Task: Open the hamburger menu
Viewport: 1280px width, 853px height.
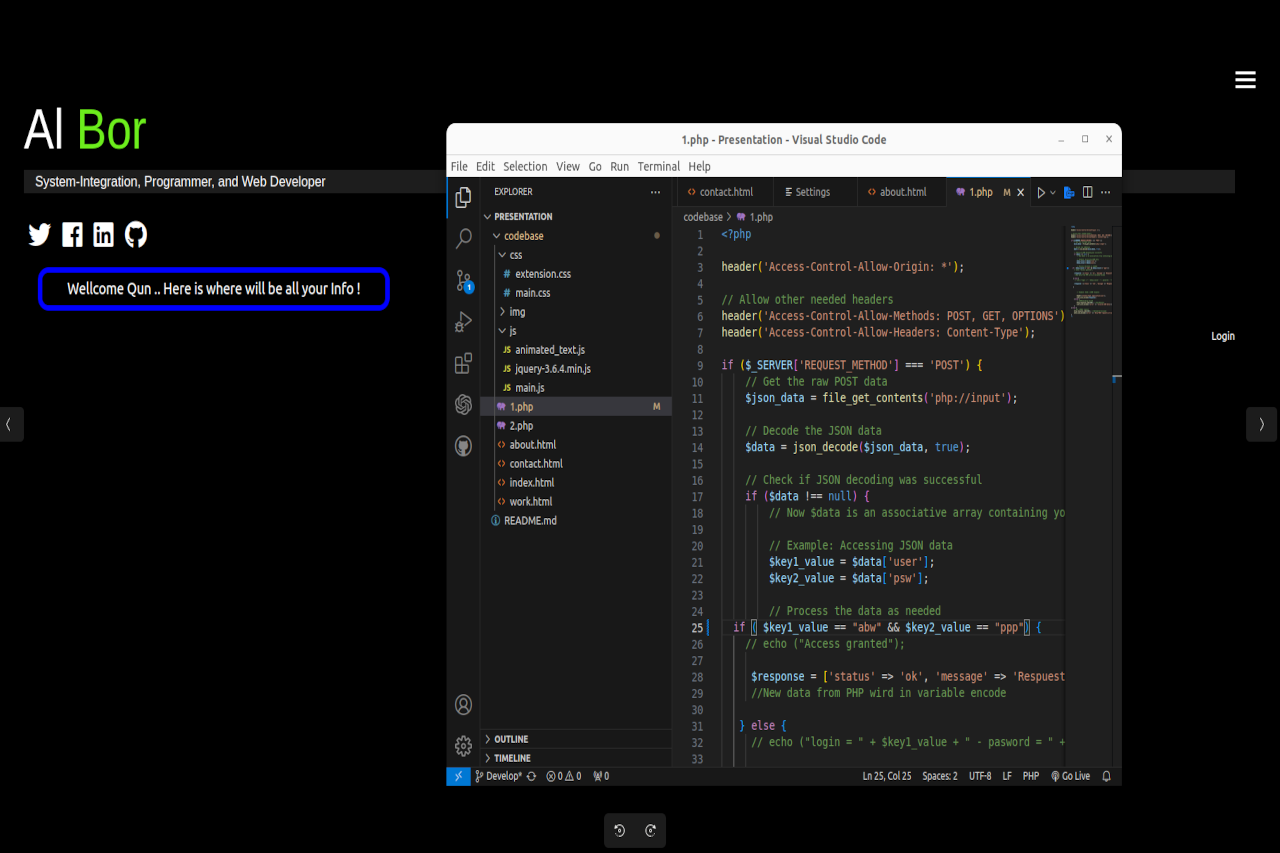Action: pyautogui.click(x=1245, y=80)
